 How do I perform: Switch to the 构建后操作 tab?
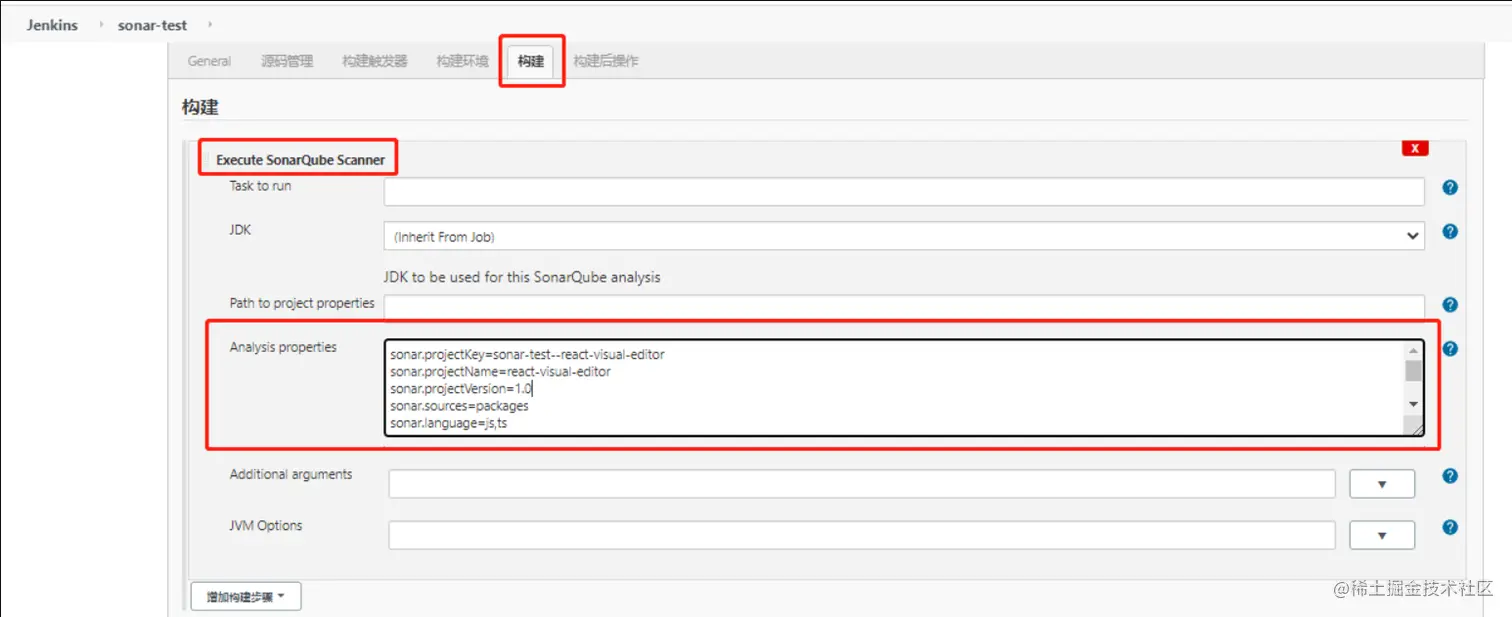pos(606,61)
